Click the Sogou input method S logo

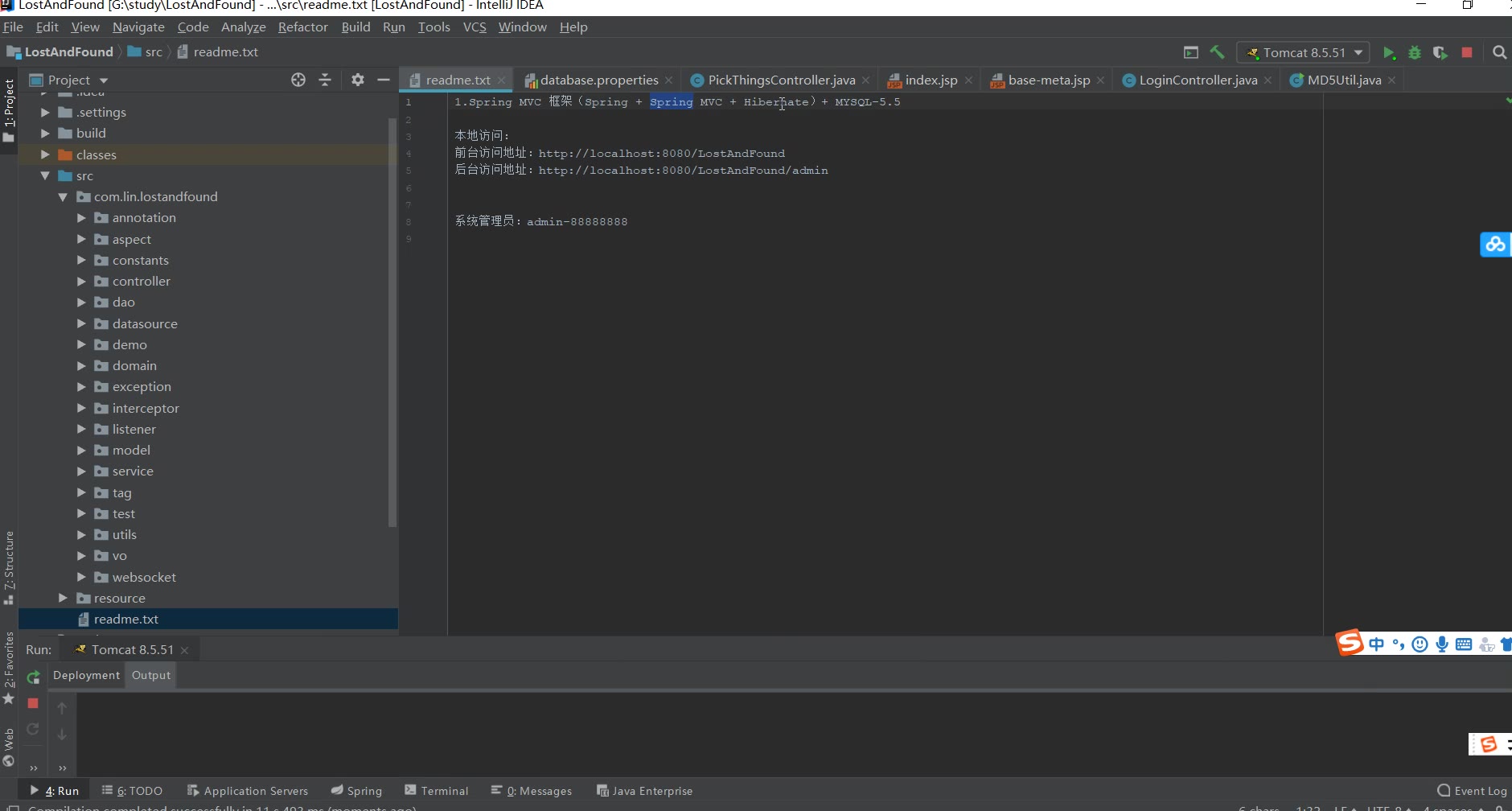[1350, 642]
